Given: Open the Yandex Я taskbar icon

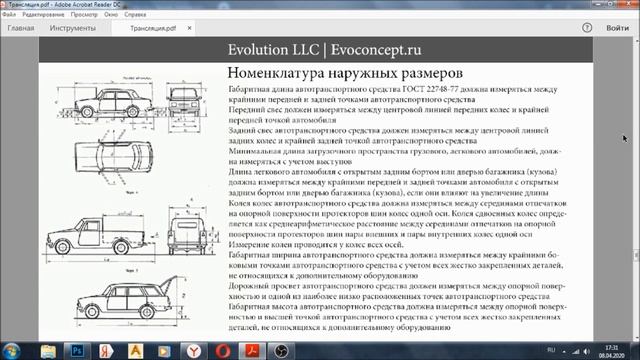Looking at the screenshot, I should click(x=106, y=351).
